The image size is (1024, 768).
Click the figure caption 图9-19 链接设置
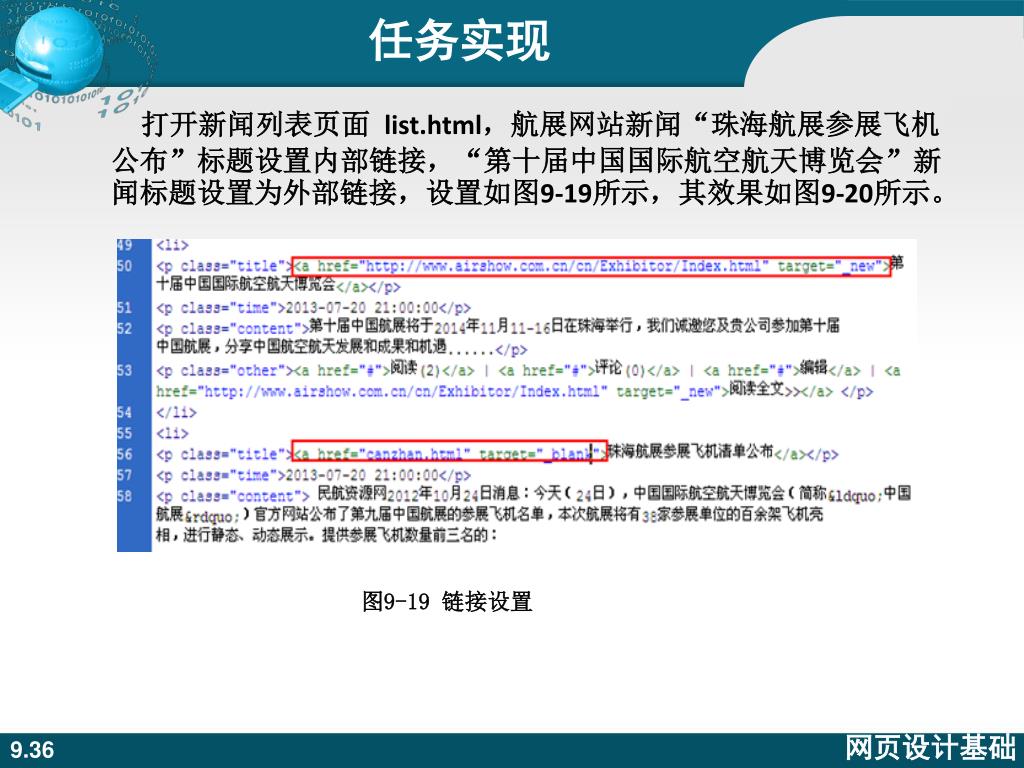point(447,601)
